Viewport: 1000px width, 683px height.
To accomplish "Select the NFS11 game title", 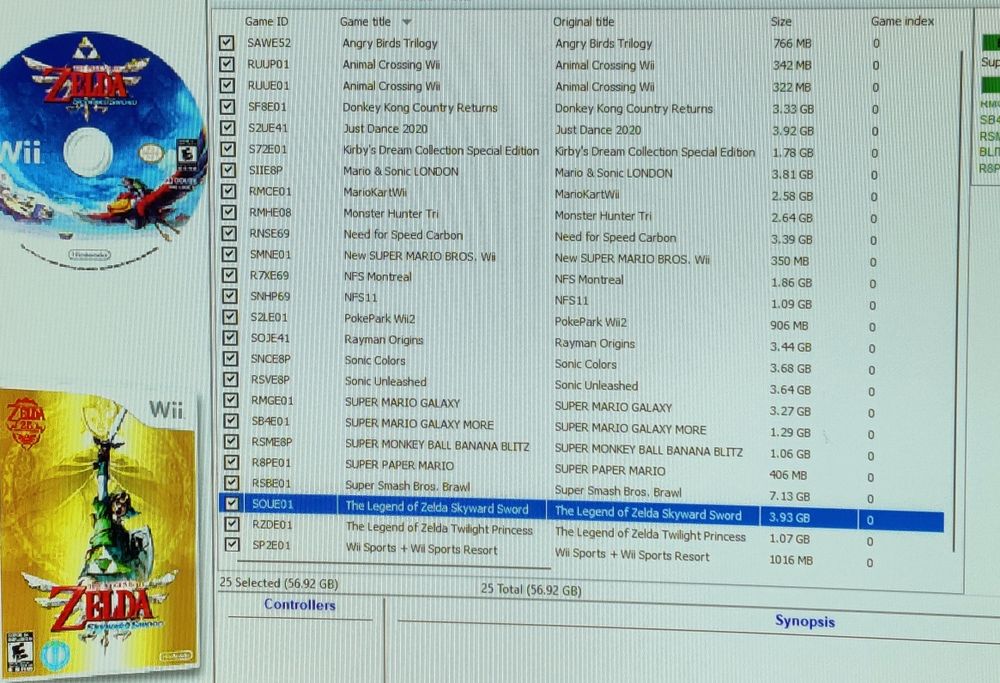I will pos(360,297).
